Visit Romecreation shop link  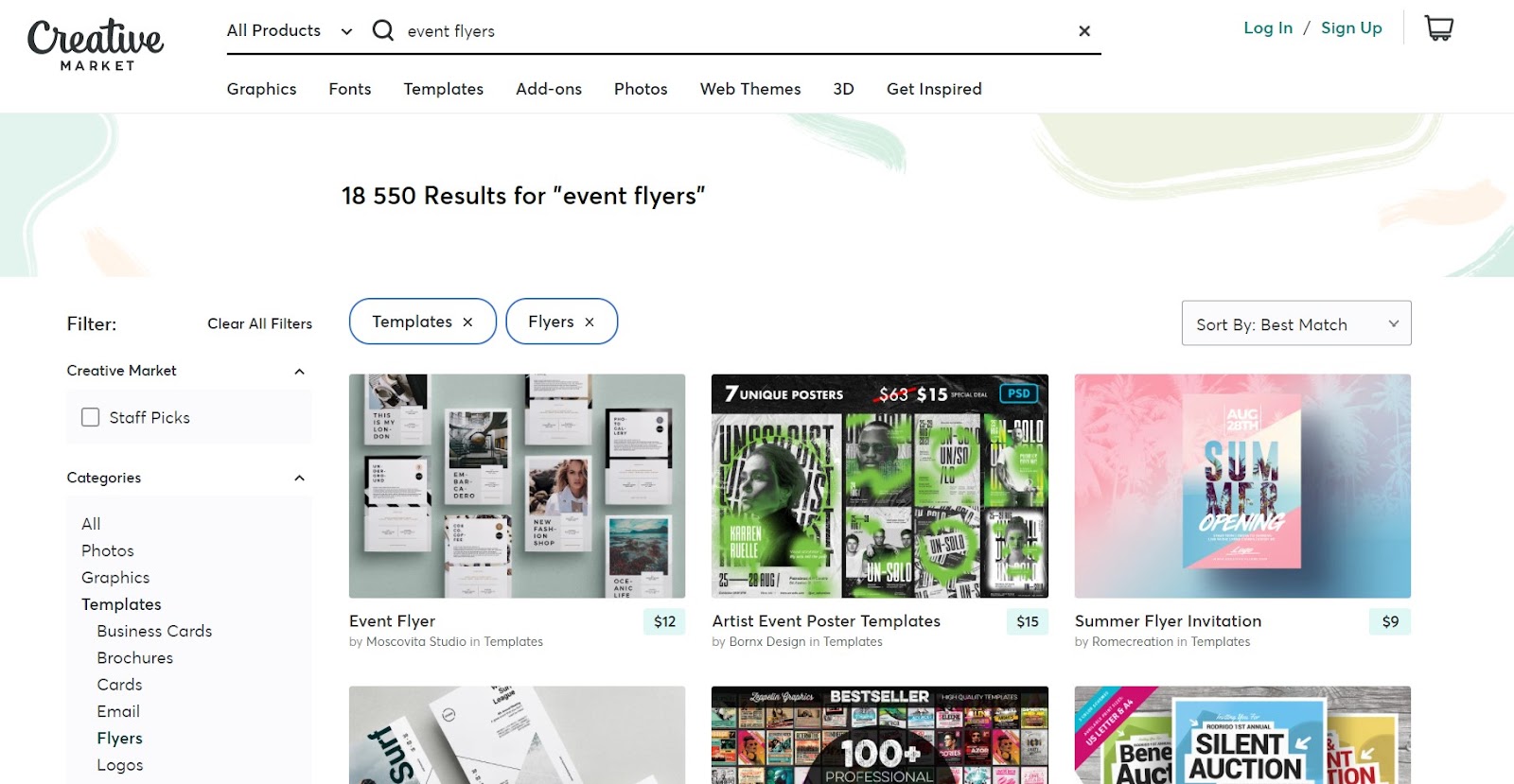click(x=1133, y=642)
